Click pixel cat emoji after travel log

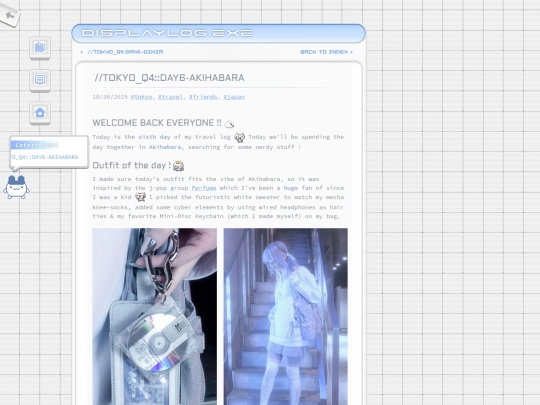click(240, 137)
